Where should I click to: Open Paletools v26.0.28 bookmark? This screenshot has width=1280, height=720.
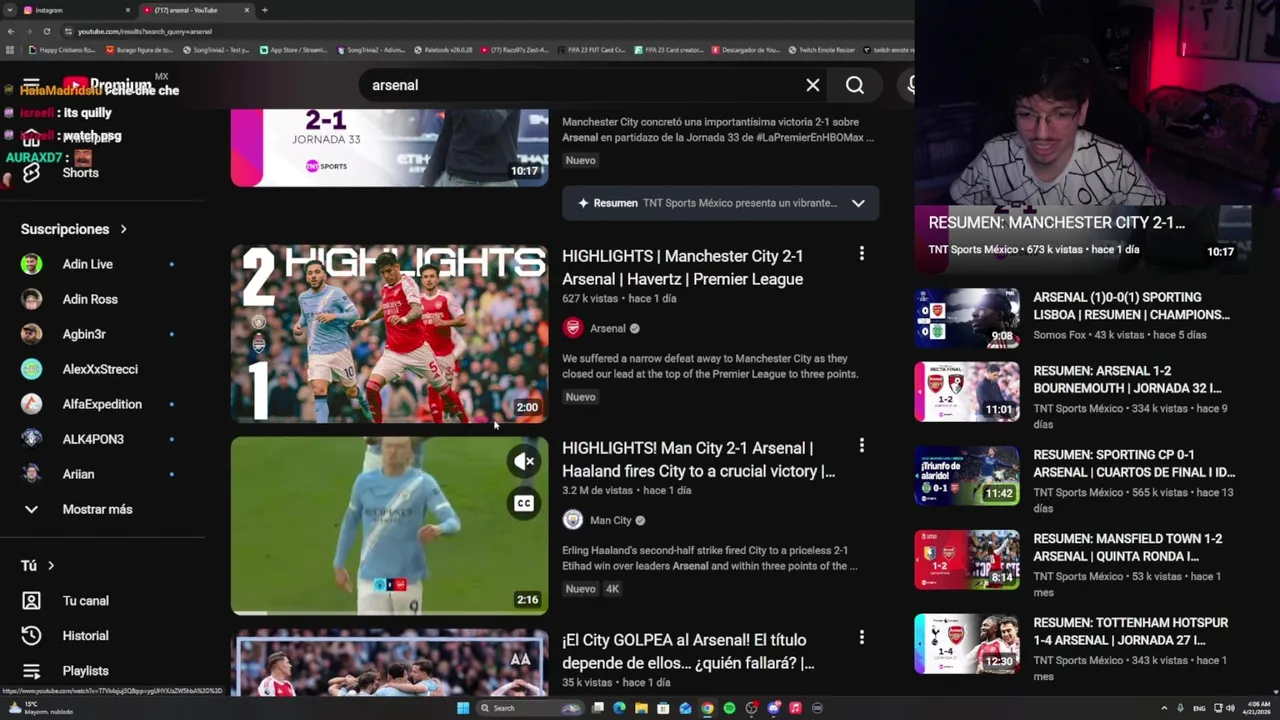[443, 49]
